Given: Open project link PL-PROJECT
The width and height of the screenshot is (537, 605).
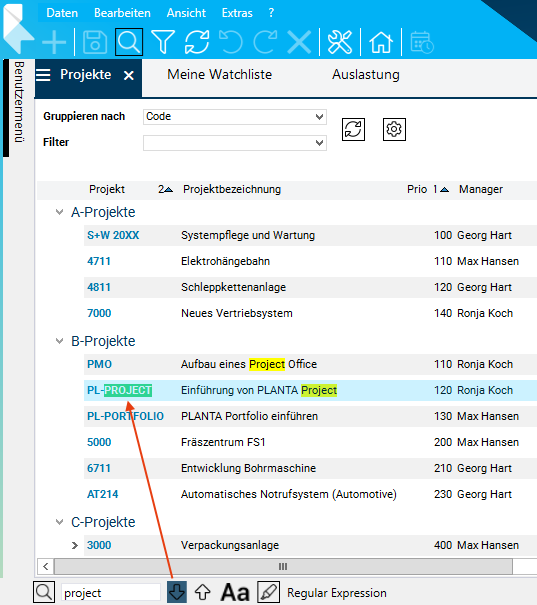Looking at the screenshot, I should pos(120,390).
